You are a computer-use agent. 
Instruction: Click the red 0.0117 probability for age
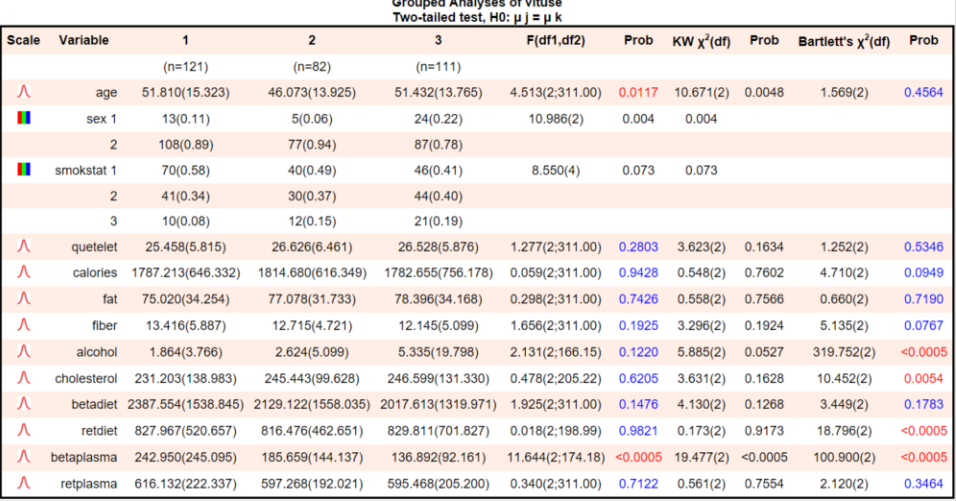coord(637,92)
